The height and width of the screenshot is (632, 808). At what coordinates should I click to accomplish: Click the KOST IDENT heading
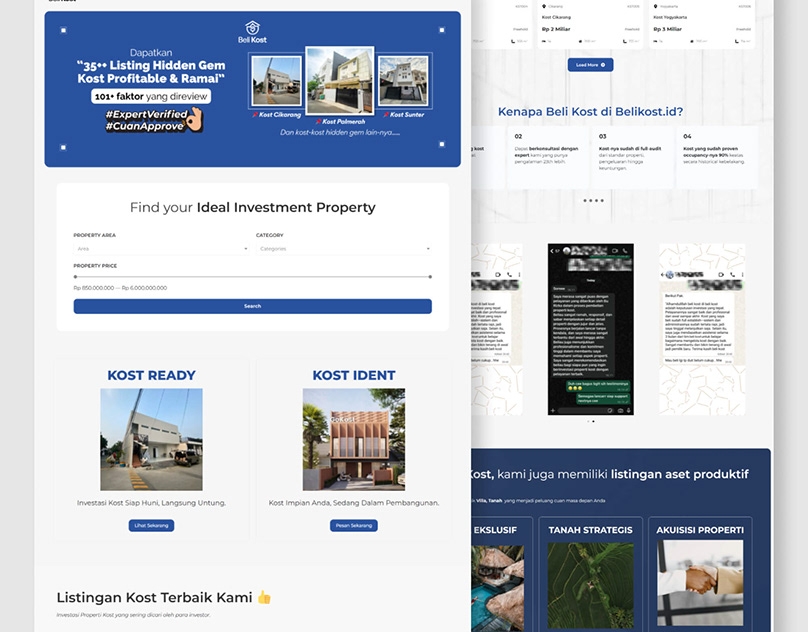[354, 375]
